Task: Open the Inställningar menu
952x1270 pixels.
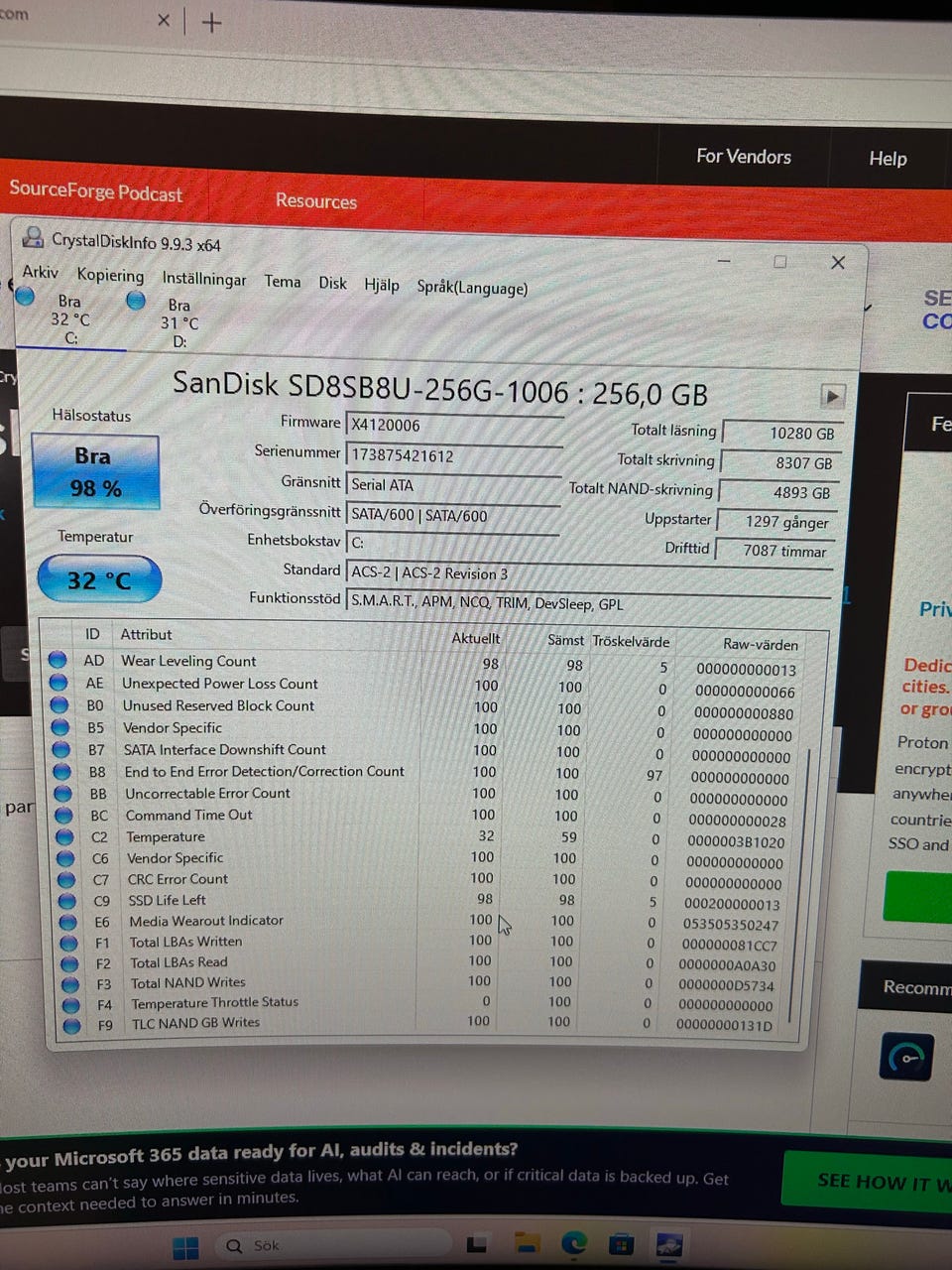Action: (x=204, y=279)
